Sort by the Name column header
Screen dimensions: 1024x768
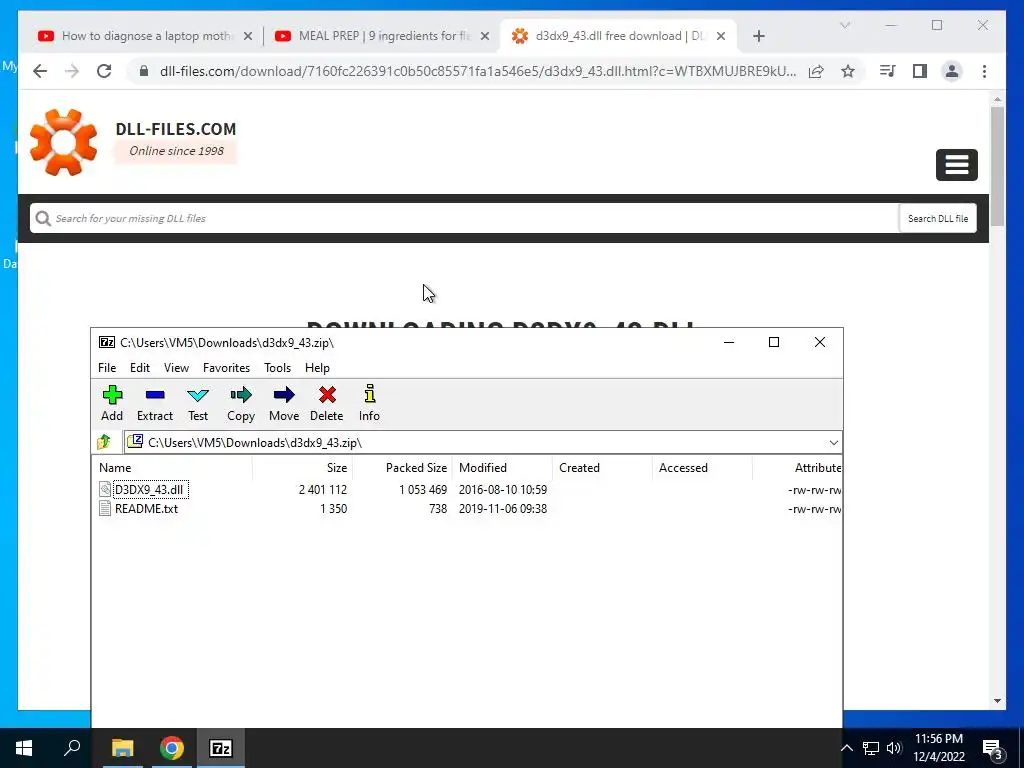pos(172,468)
